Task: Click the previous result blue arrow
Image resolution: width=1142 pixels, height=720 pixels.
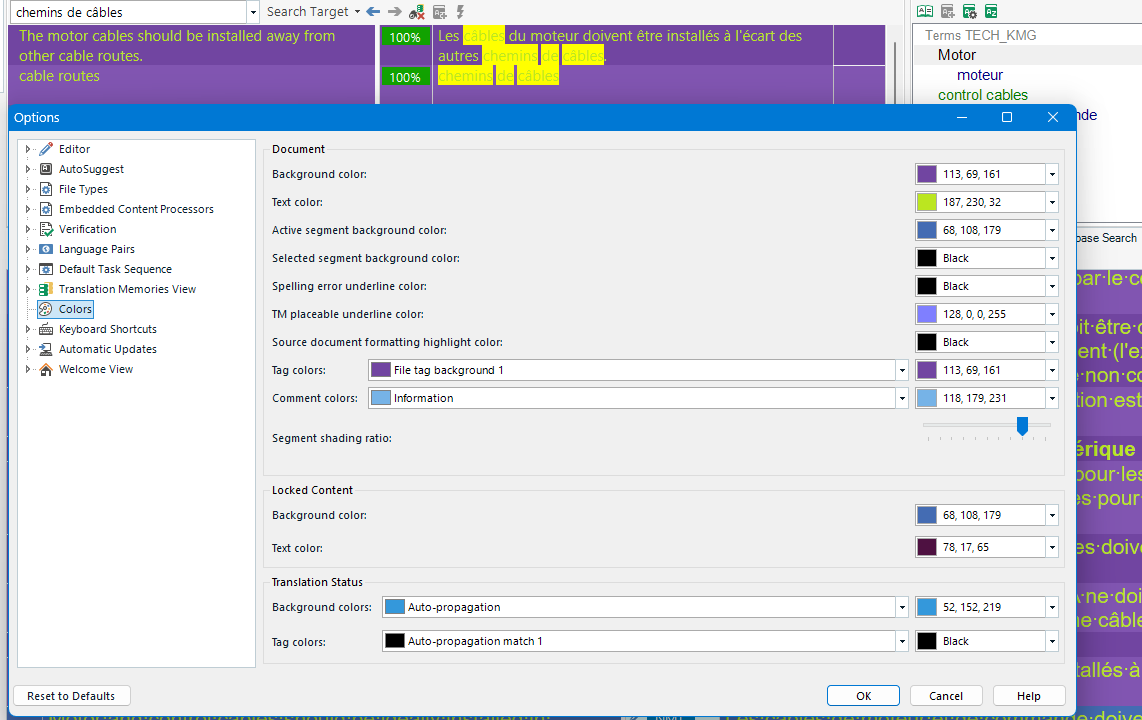Action: 373,12
